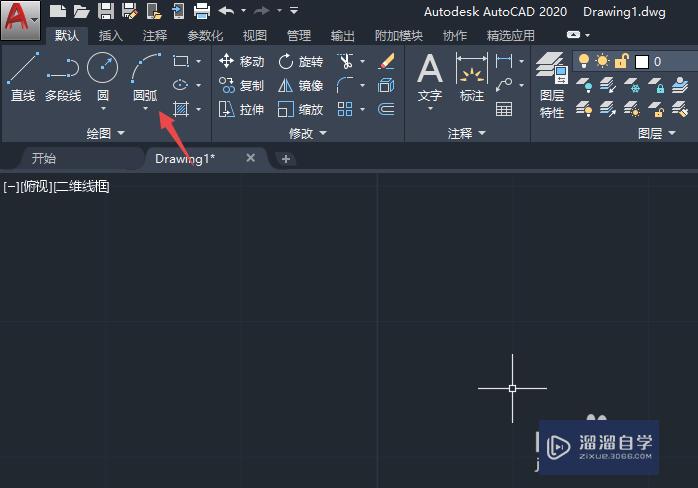Click the fillet corner tool
Viewport: 698px width, 488px height.
pos(345,85)
